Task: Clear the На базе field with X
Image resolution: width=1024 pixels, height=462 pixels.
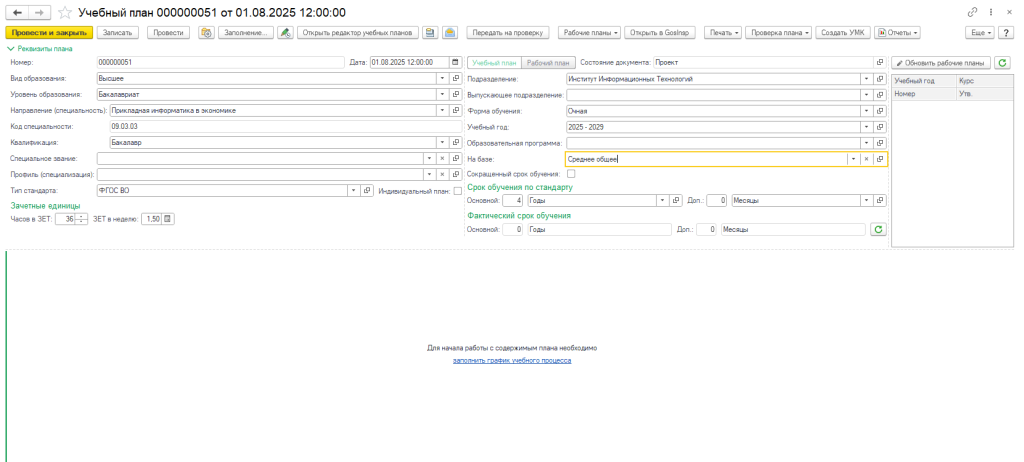Action: pyautogui.click(x=866, y=159)
